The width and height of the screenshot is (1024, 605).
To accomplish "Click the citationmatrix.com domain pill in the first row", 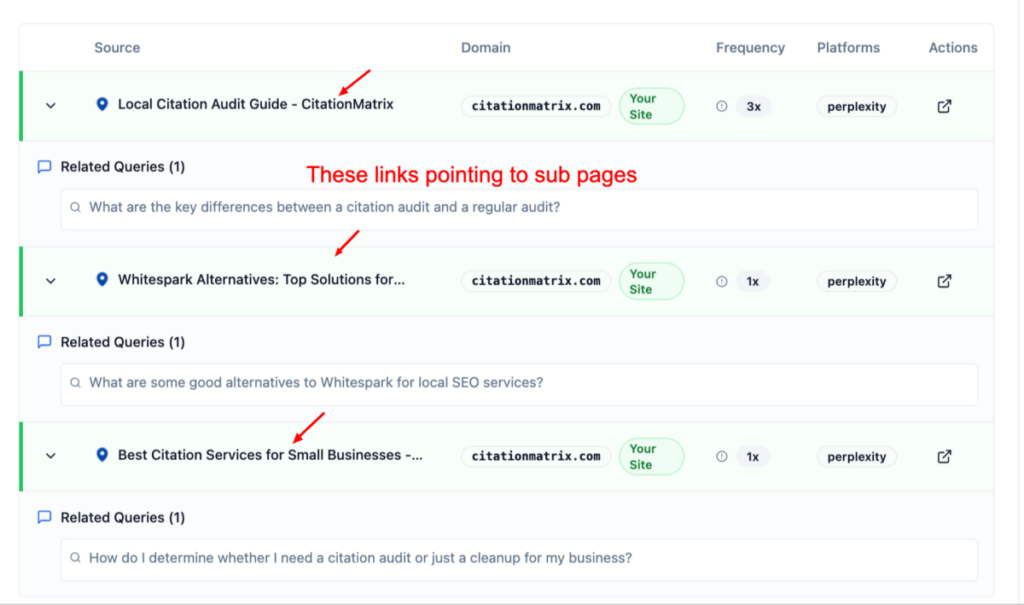I will (536, 106).
